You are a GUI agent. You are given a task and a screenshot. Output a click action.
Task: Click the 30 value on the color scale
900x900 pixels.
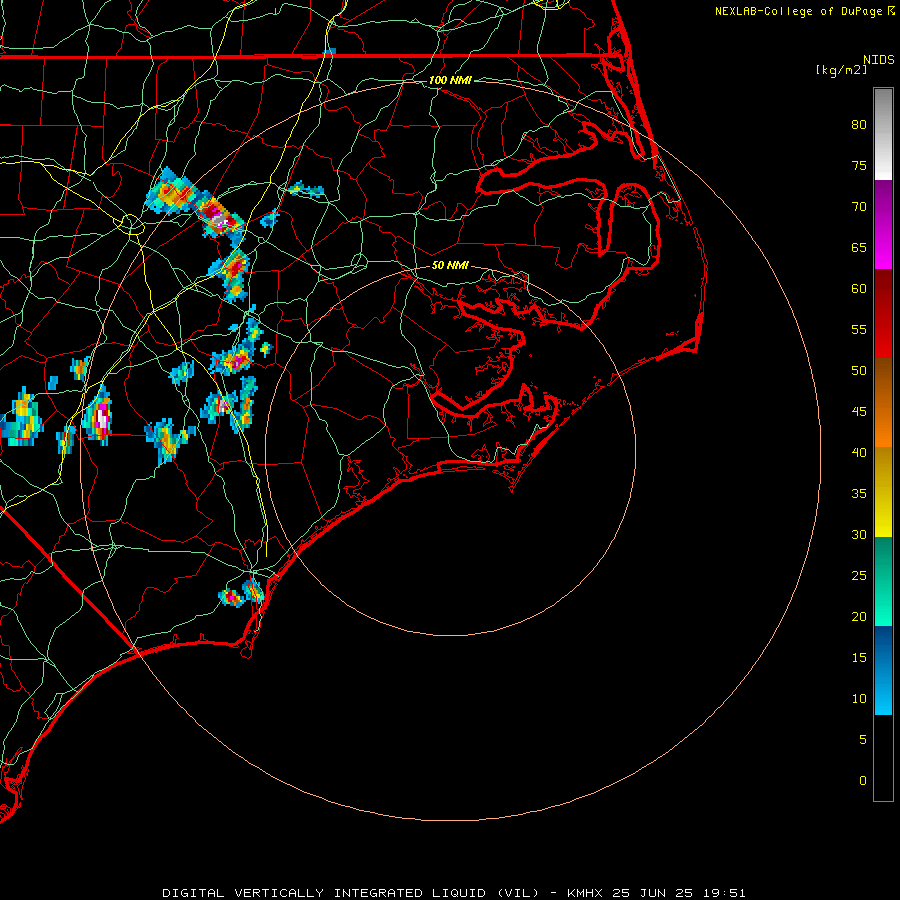tap(859, 534)
